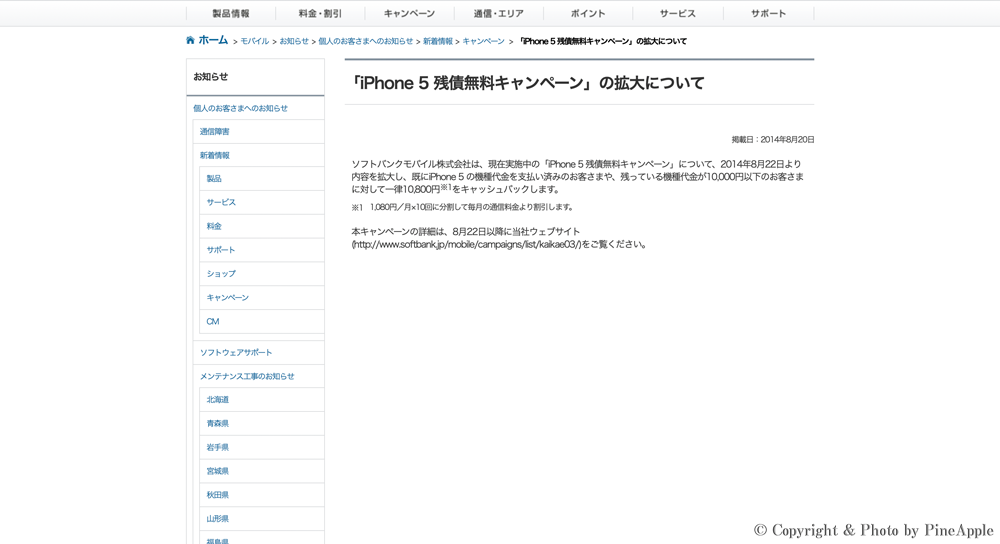This screenshot has height=544, width=1000.
Task: Open the CM sidebar subitem
Action: coord(212,322)
